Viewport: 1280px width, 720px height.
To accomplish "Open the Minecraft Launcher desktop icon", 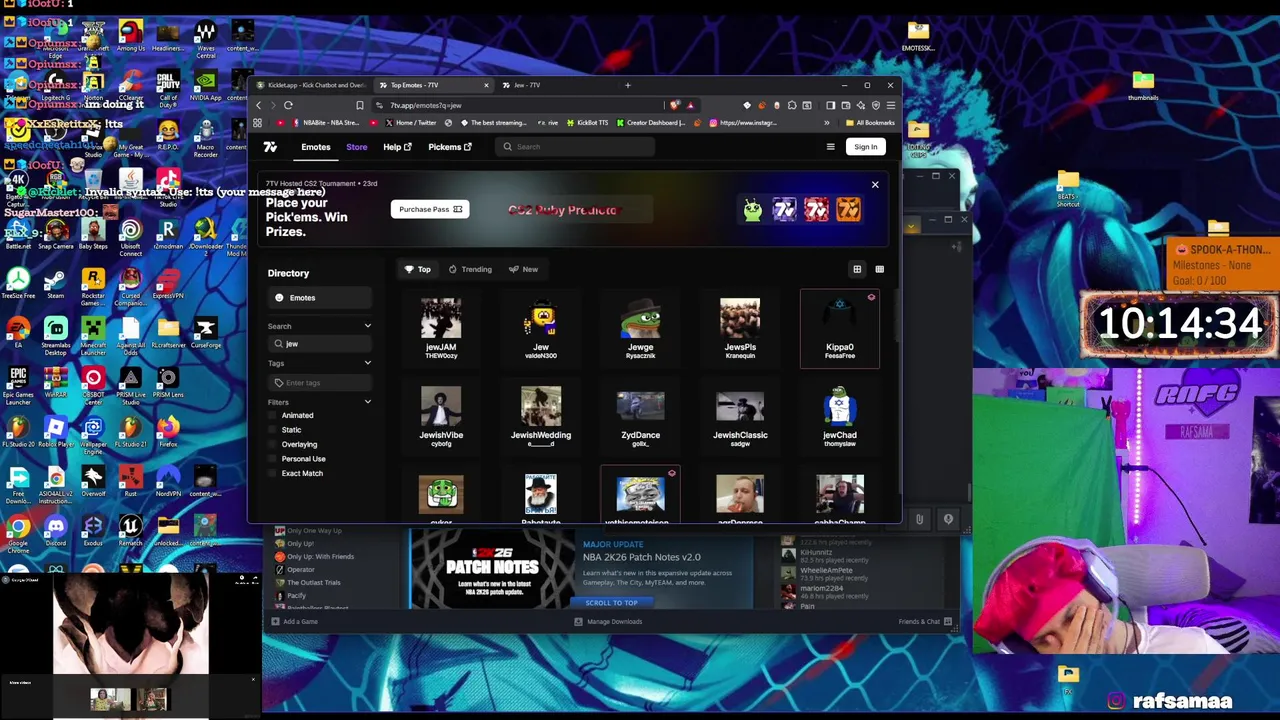I will 93,336.
